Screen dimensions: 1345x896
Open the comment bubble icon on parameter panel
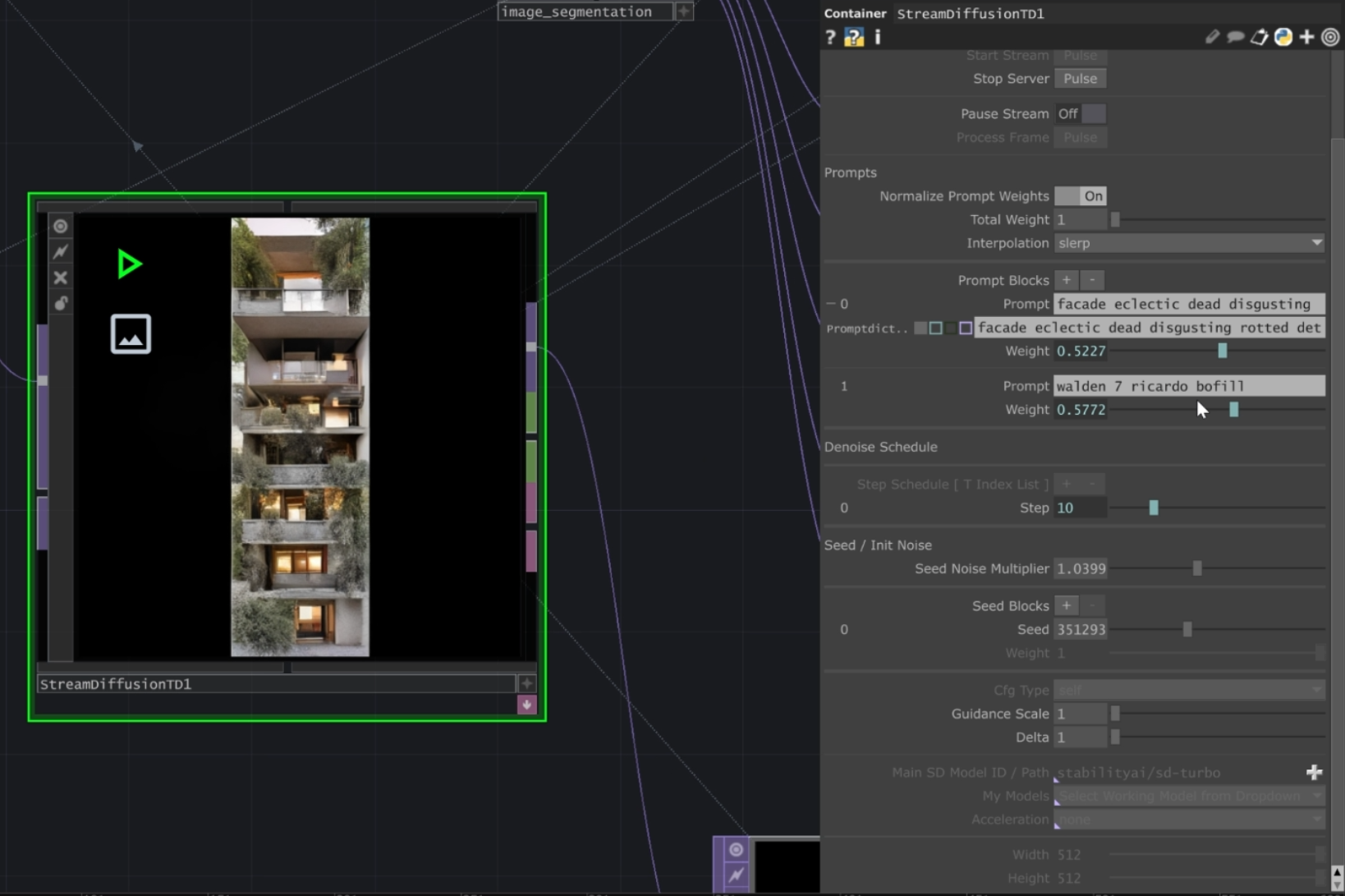[1236, 37]
